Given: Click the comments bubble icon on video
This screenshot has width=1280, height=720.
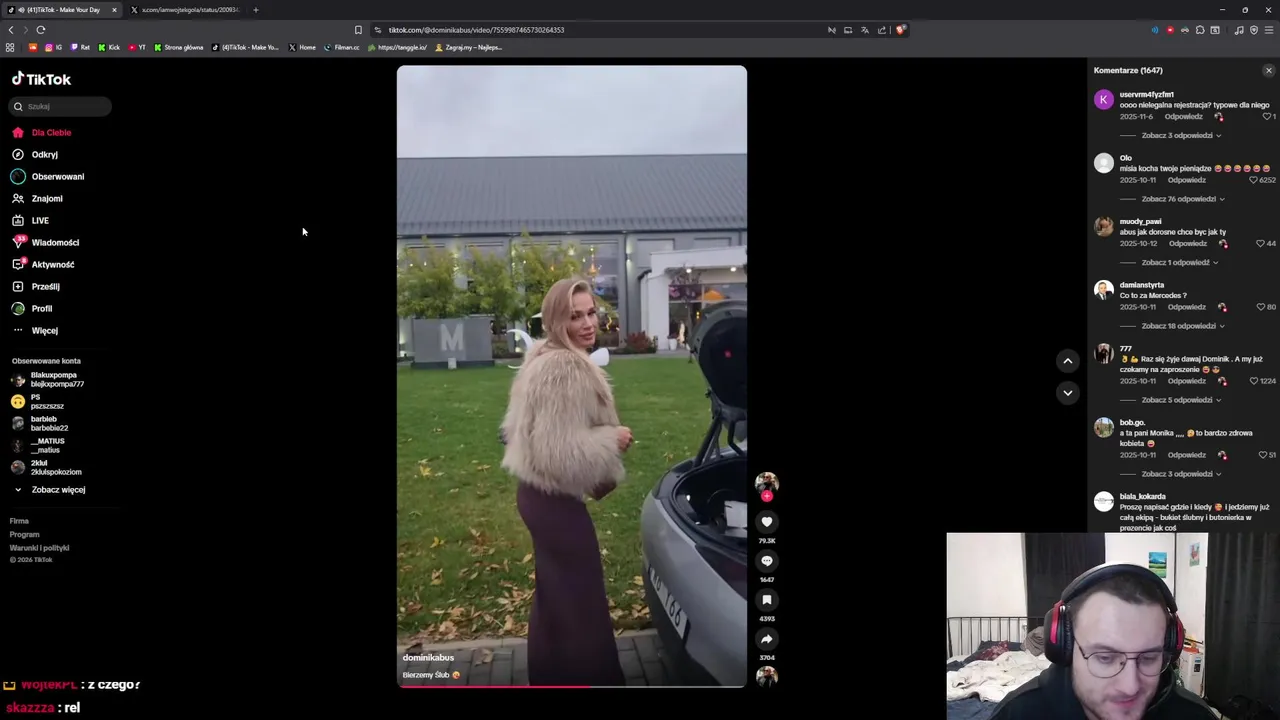Looking at the screenshot, I should click(767, 561).
